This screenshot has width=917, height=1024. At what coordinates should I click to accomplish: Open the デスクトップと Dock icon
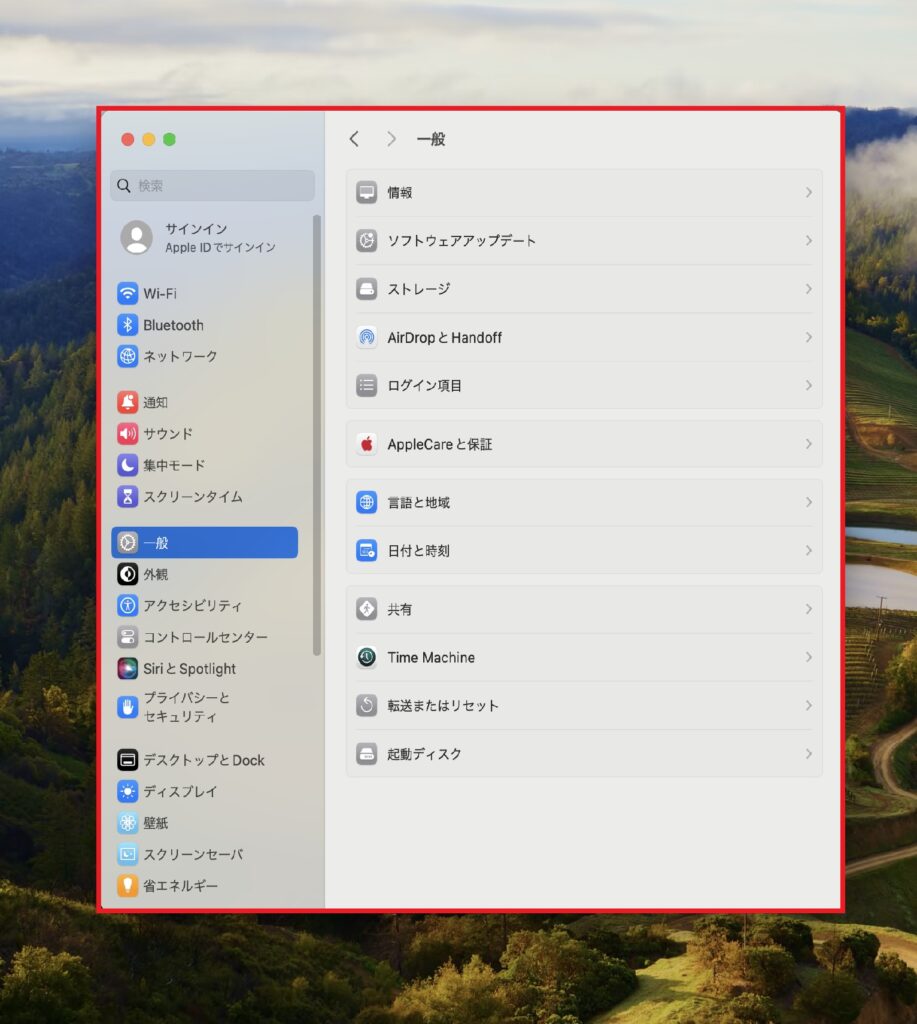(x=127, y=760)
